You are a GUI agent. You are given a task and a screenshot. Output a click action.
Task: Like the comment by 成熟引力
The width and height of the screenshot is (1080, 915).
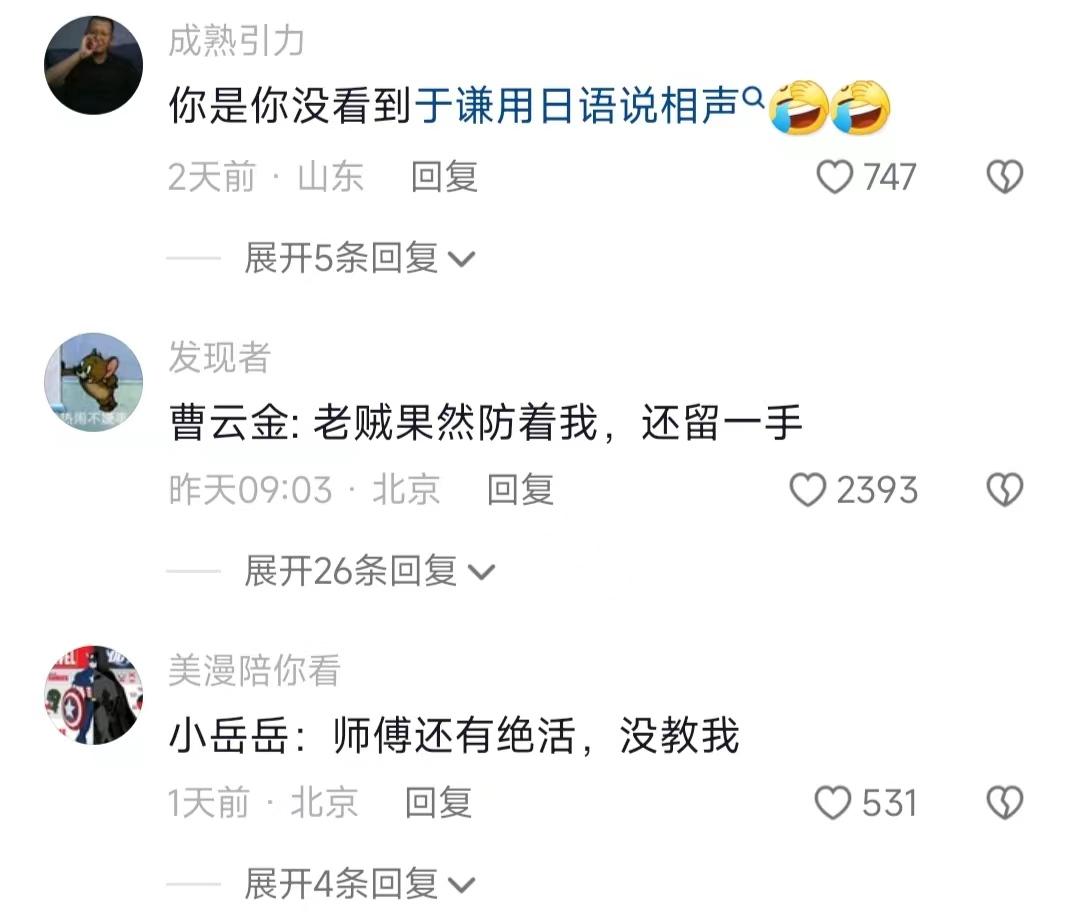click(834, 177)
